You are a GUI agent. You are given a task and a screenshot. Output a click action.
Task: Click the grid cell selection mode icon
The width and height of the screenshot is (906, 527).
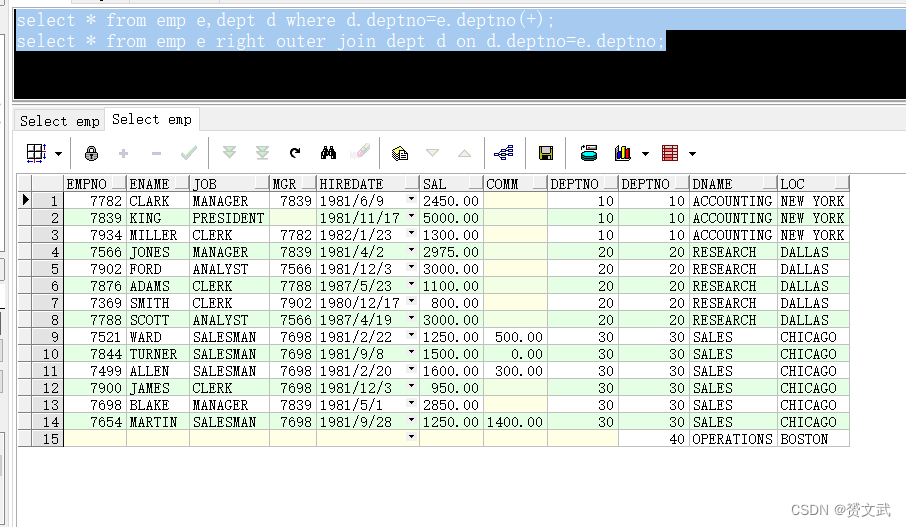click(36, 153)
